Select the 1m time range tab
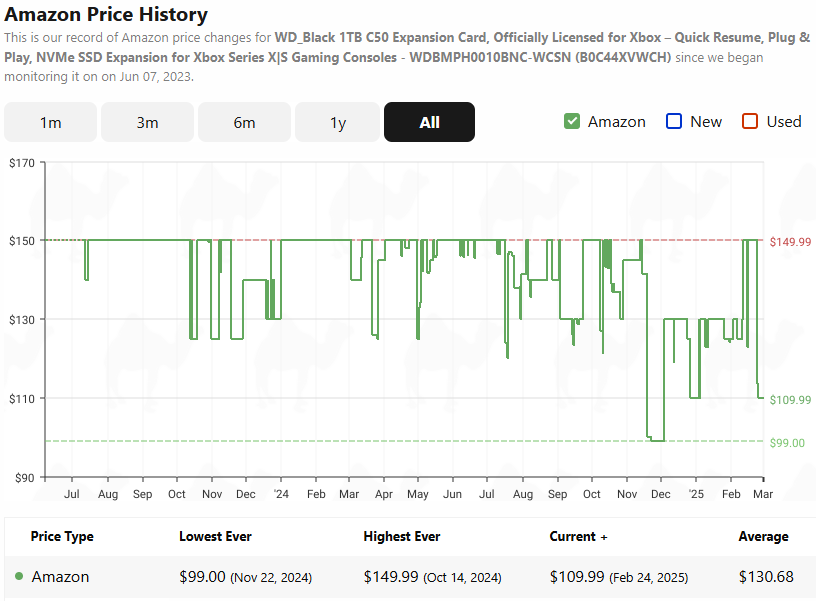This screenshot has height=601, width=816. click(x=51, y=122)
